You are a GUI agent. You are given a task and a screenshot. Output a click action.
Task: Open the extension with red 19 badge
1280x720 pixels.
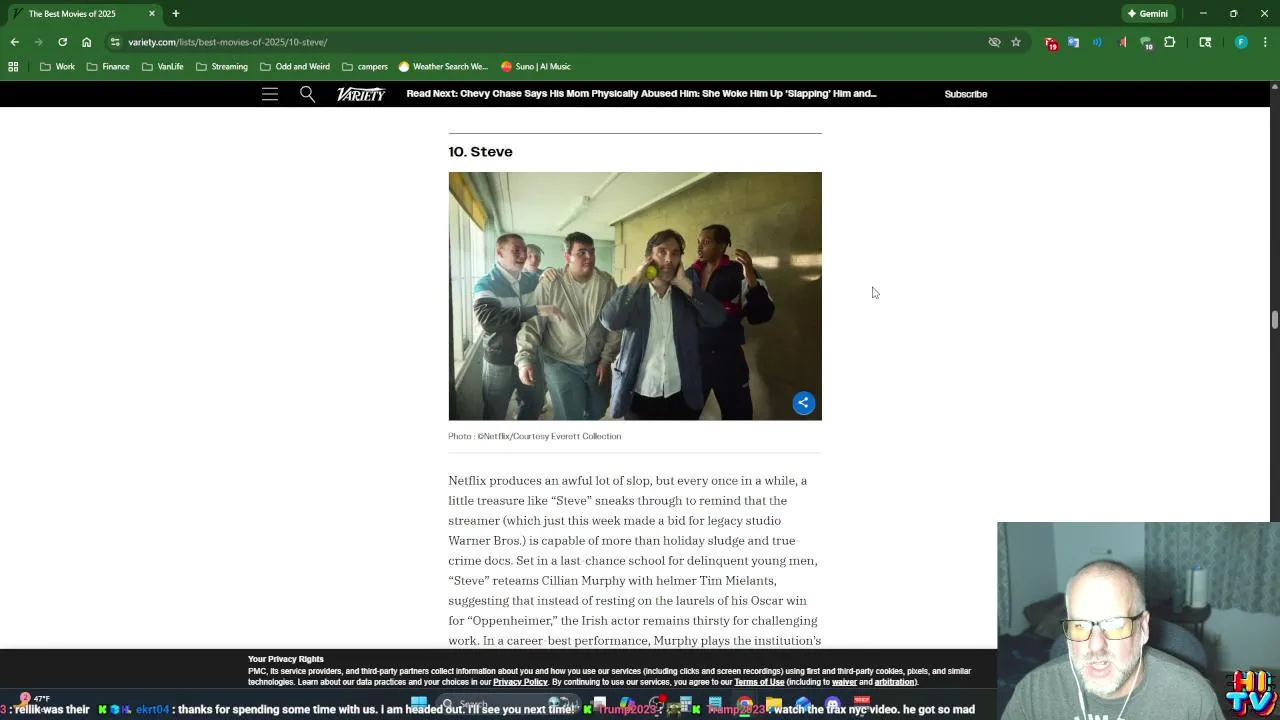coord(1050,43)
